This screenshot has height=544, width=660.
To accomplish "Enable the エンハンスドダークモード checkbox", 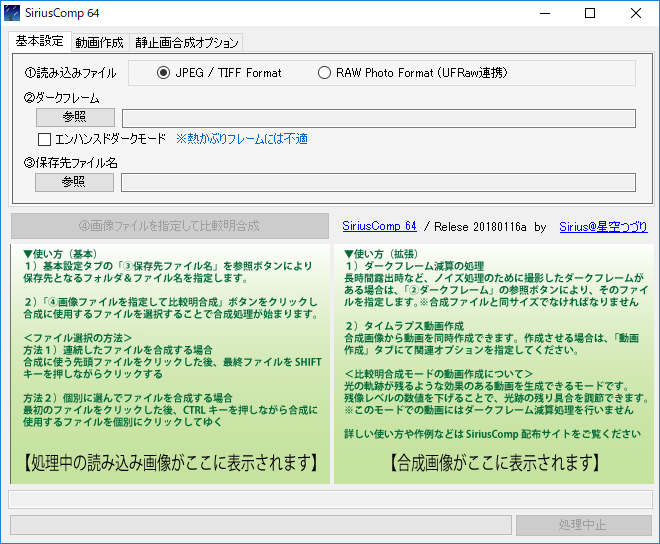I will [44, 139].
